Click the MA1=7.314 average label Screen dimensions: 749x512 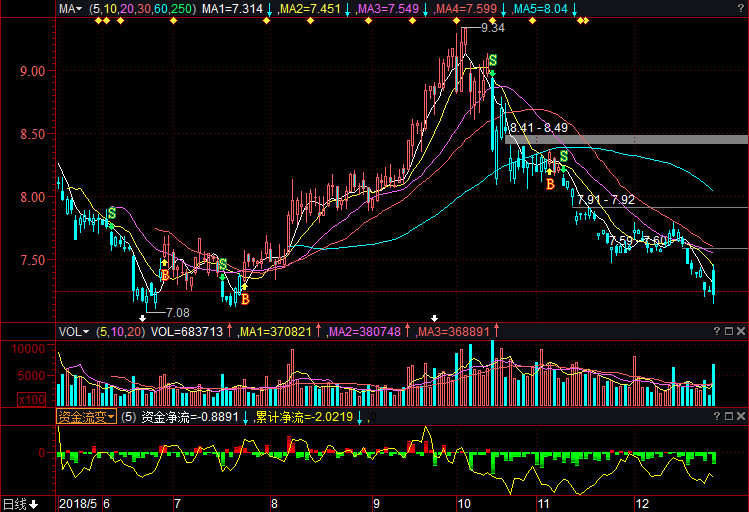232,9
